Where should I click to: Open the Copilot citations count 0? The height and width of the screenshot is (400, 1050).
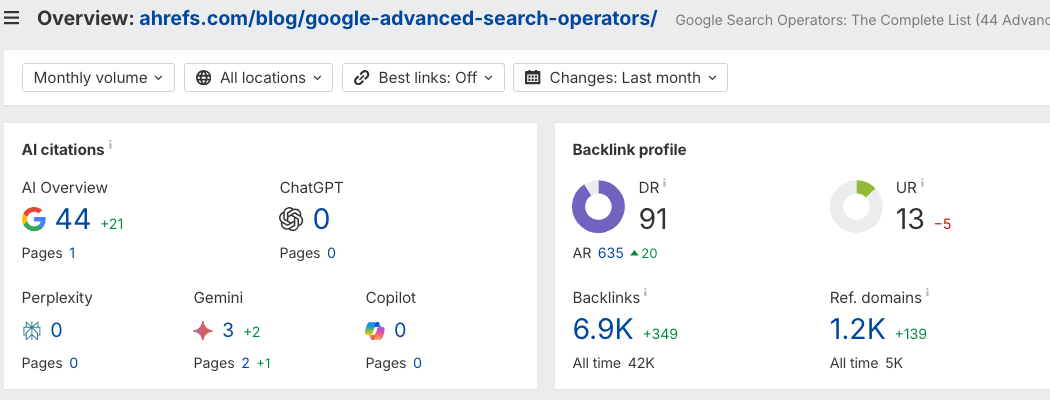(400, 330)
